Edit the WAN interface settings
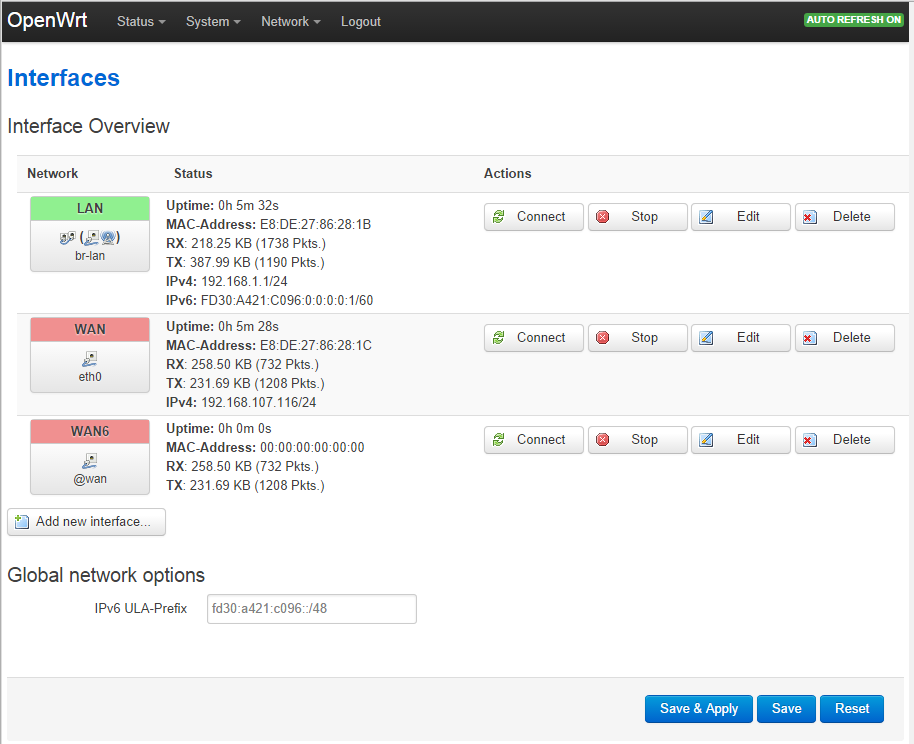Screen dimensions: 914x744 pyautogui.click(x=740, y=338)
